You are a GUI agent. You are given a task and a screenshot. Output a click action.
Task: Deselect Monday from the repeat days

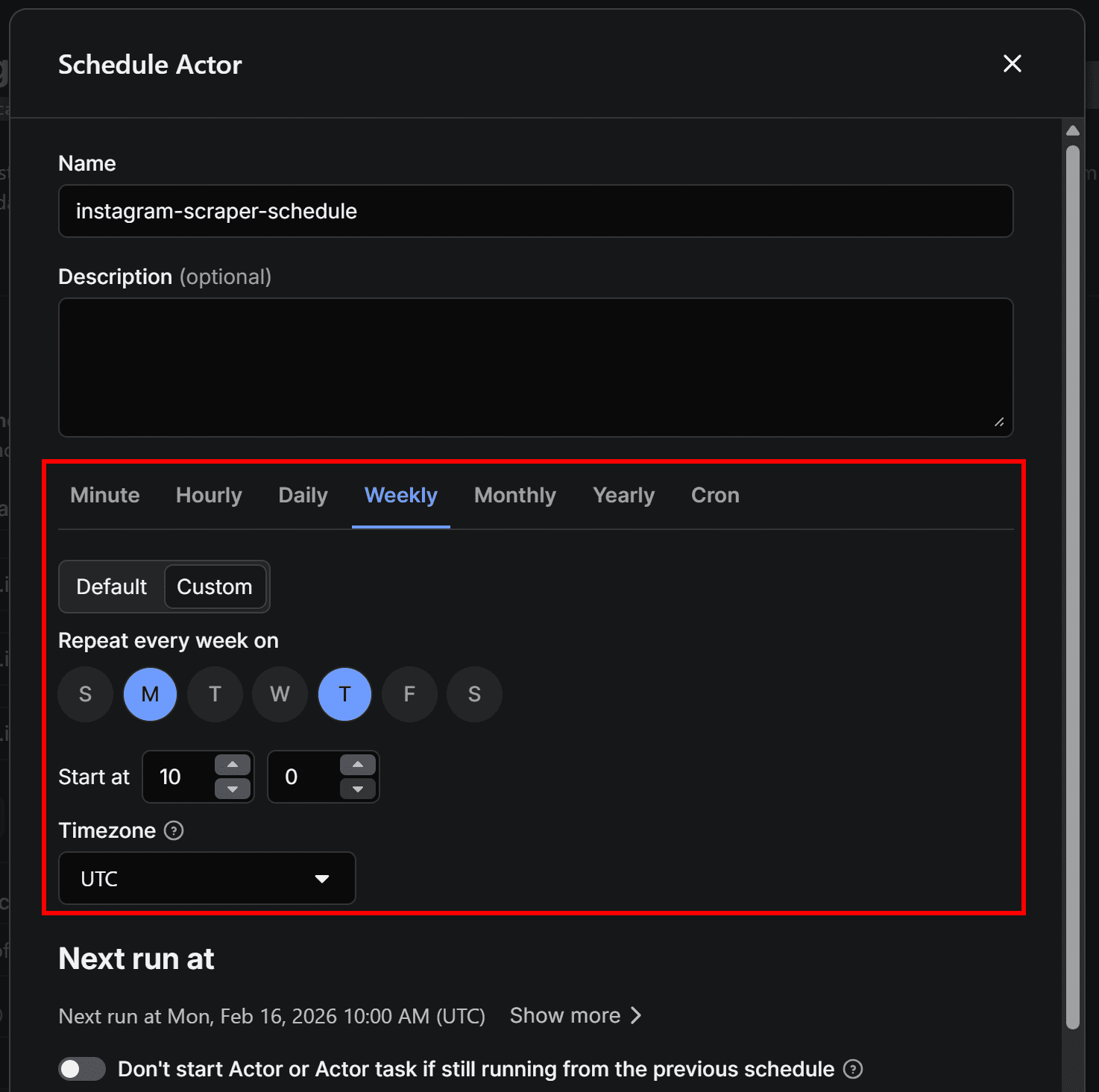click(x=150, y=694)
